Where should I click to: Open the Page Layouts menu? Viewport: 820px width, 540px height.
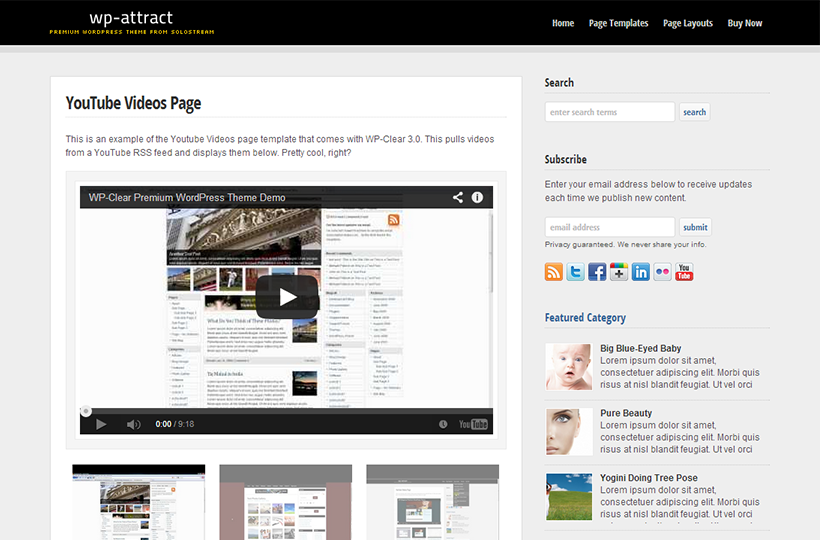click(688, 23)
